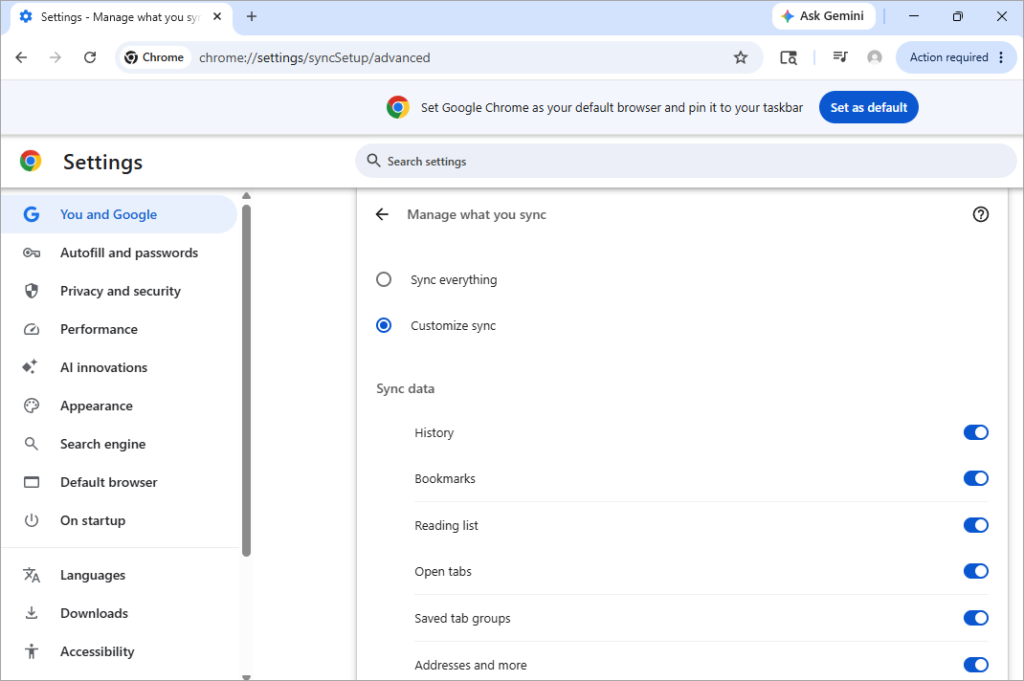
Task: Click the Chrome site info chip
Action: [x=154, y=57]
